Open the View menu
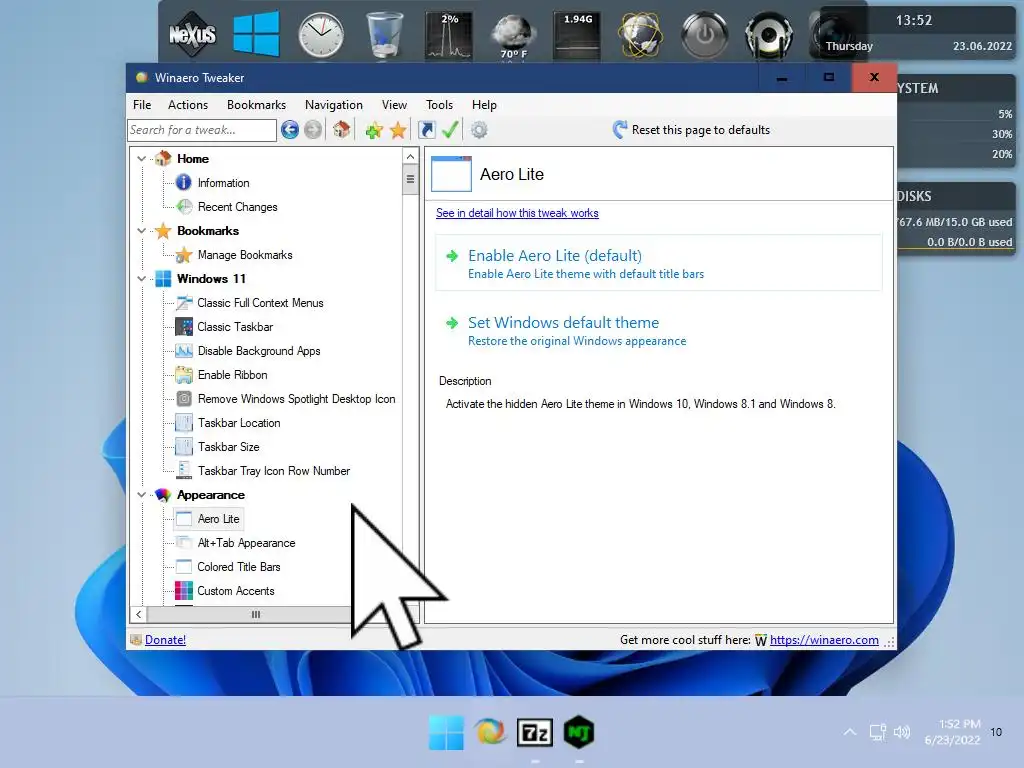 (394, 104)
